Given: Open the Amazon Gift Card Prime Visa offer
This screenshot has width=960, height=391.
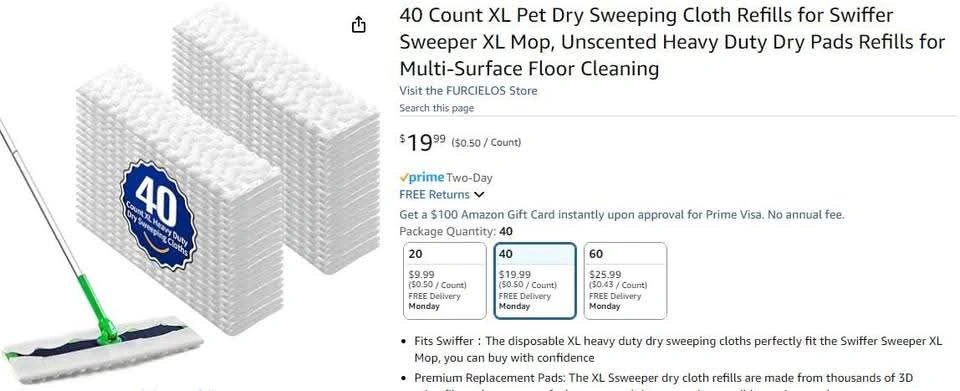Looking at the screenshot, I should 622,215.
